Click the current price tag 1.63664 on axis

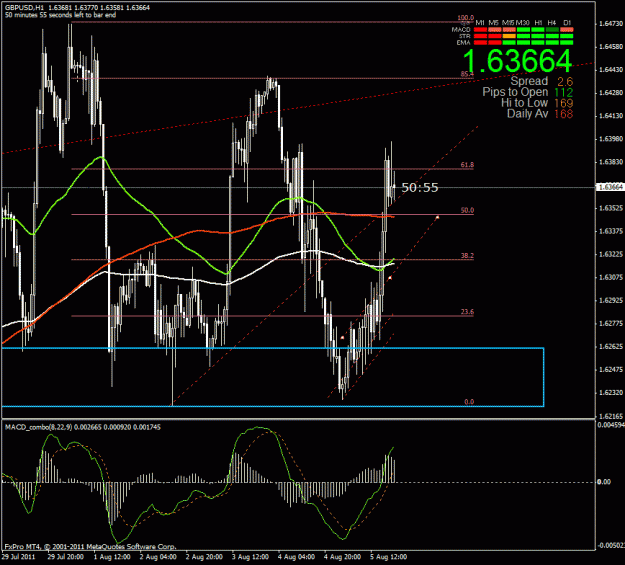609,187
